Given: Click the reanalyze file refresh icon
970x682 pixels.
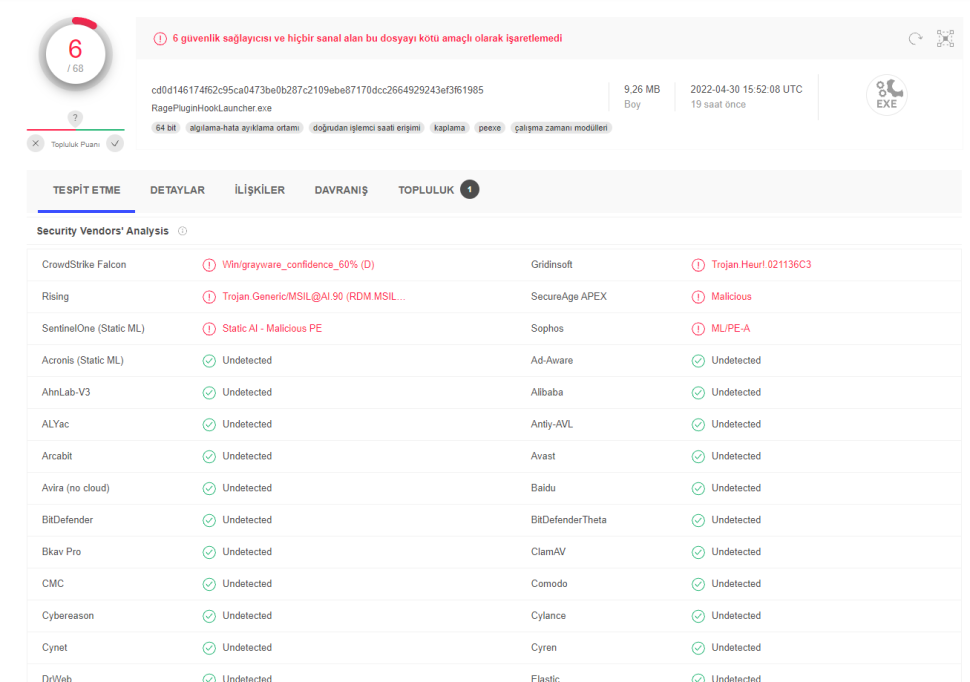Looking at the screenshot, I should (914, 39).
